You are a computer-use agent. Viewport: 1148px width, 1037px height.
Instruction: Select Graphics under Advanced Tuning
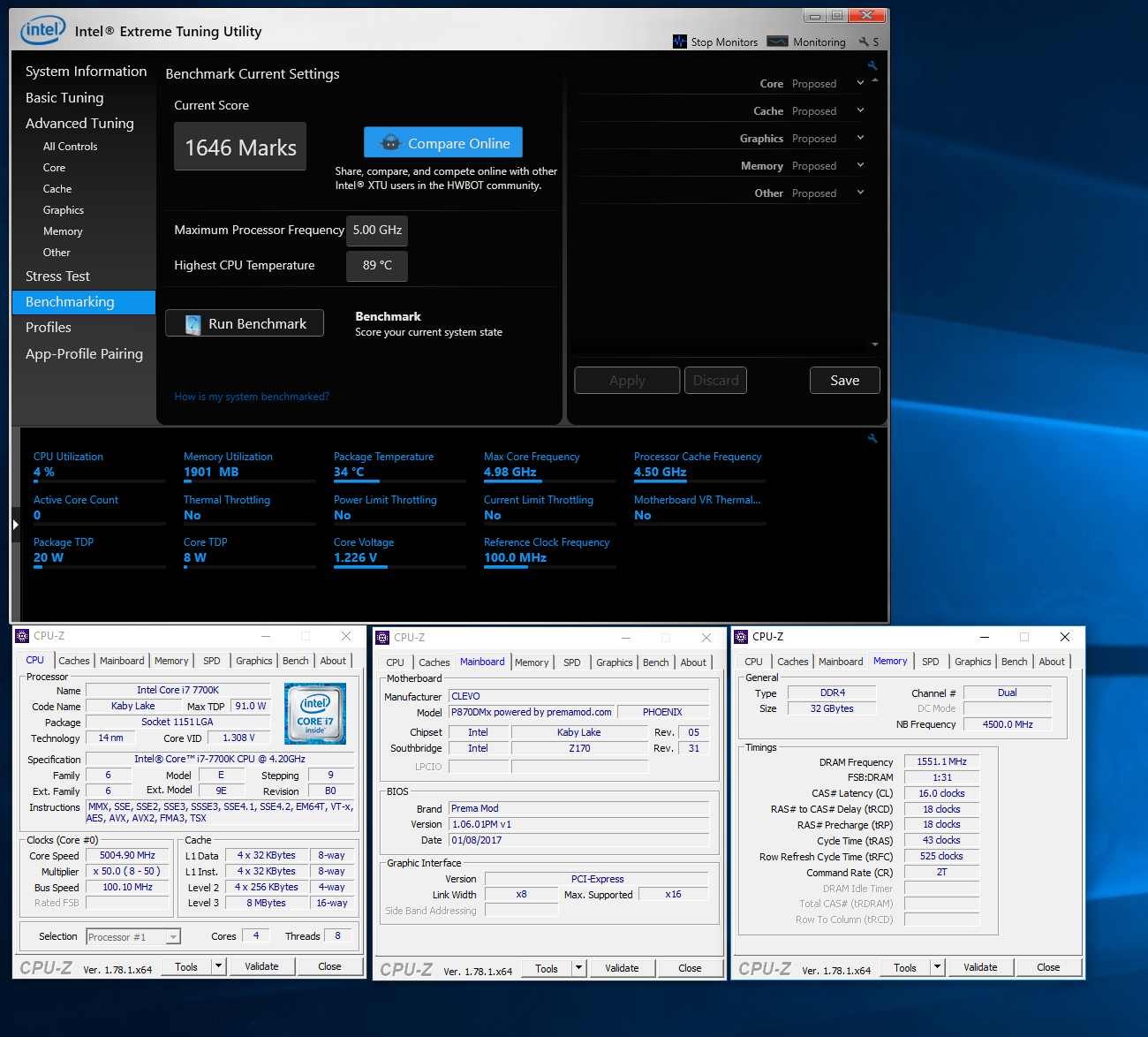[x=64, y=210]
